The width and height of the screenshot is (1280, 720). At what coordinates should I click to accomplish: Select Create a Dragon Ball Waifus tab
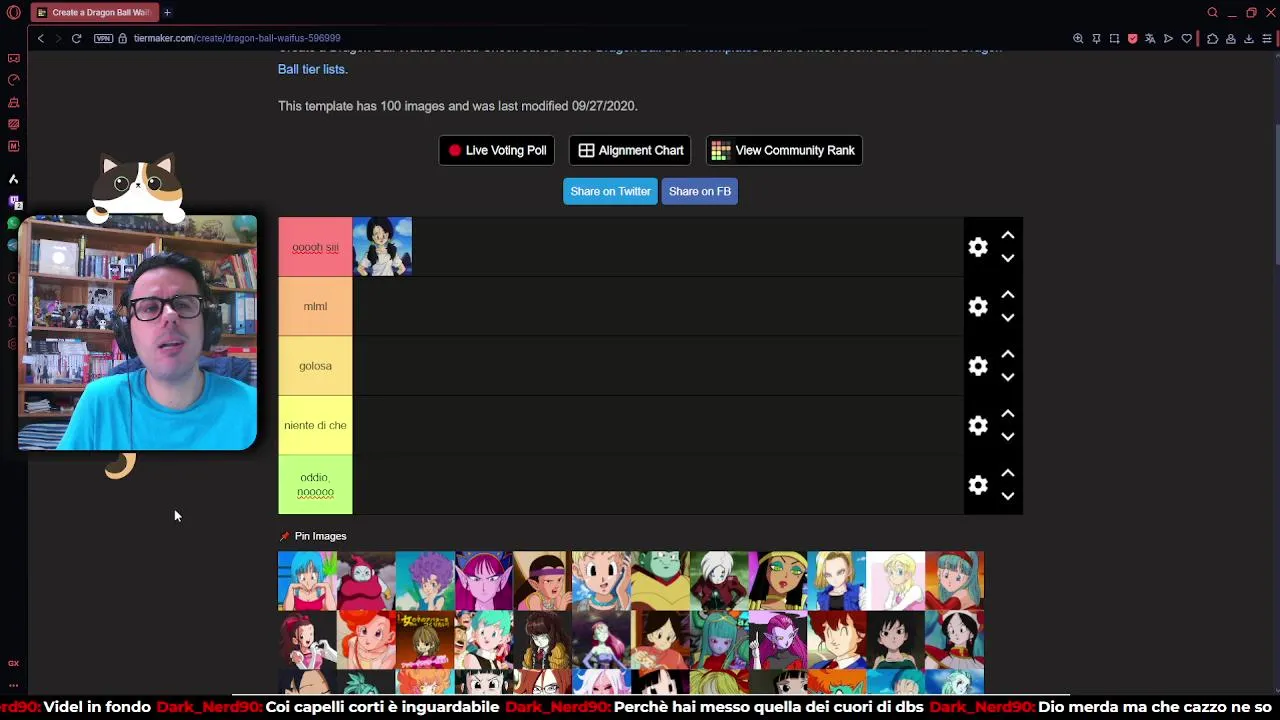coord(94,12)
